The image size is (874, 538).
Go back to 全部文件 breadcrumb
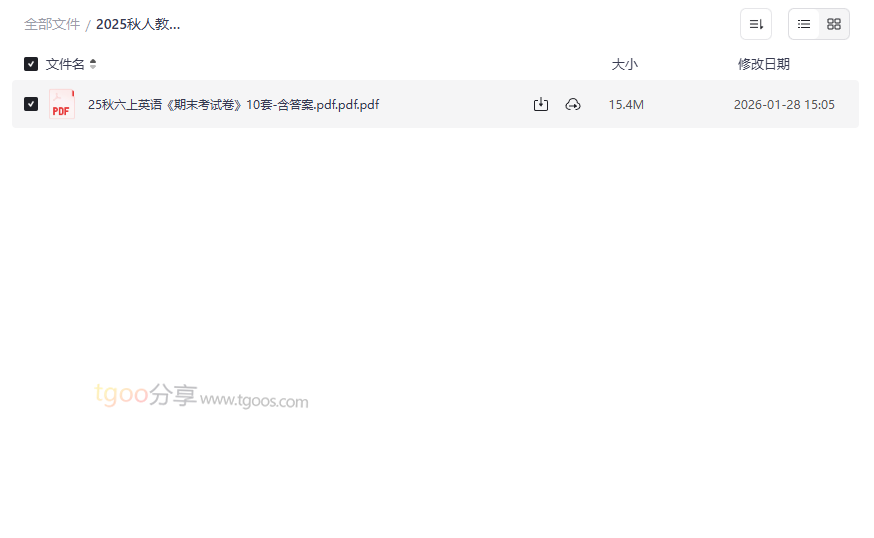click(x=52, y=25)
